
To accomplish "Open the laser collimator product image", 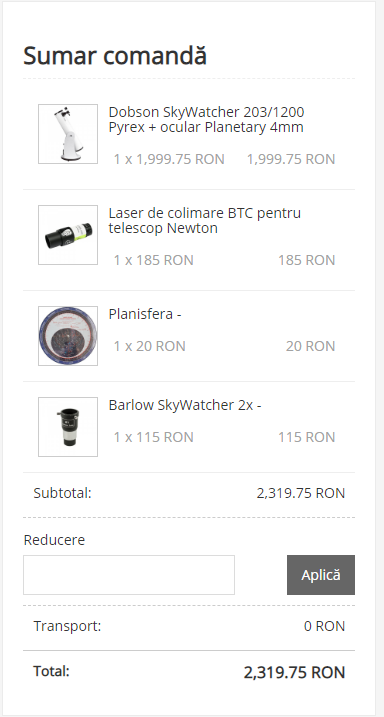I will coord(68,235).
